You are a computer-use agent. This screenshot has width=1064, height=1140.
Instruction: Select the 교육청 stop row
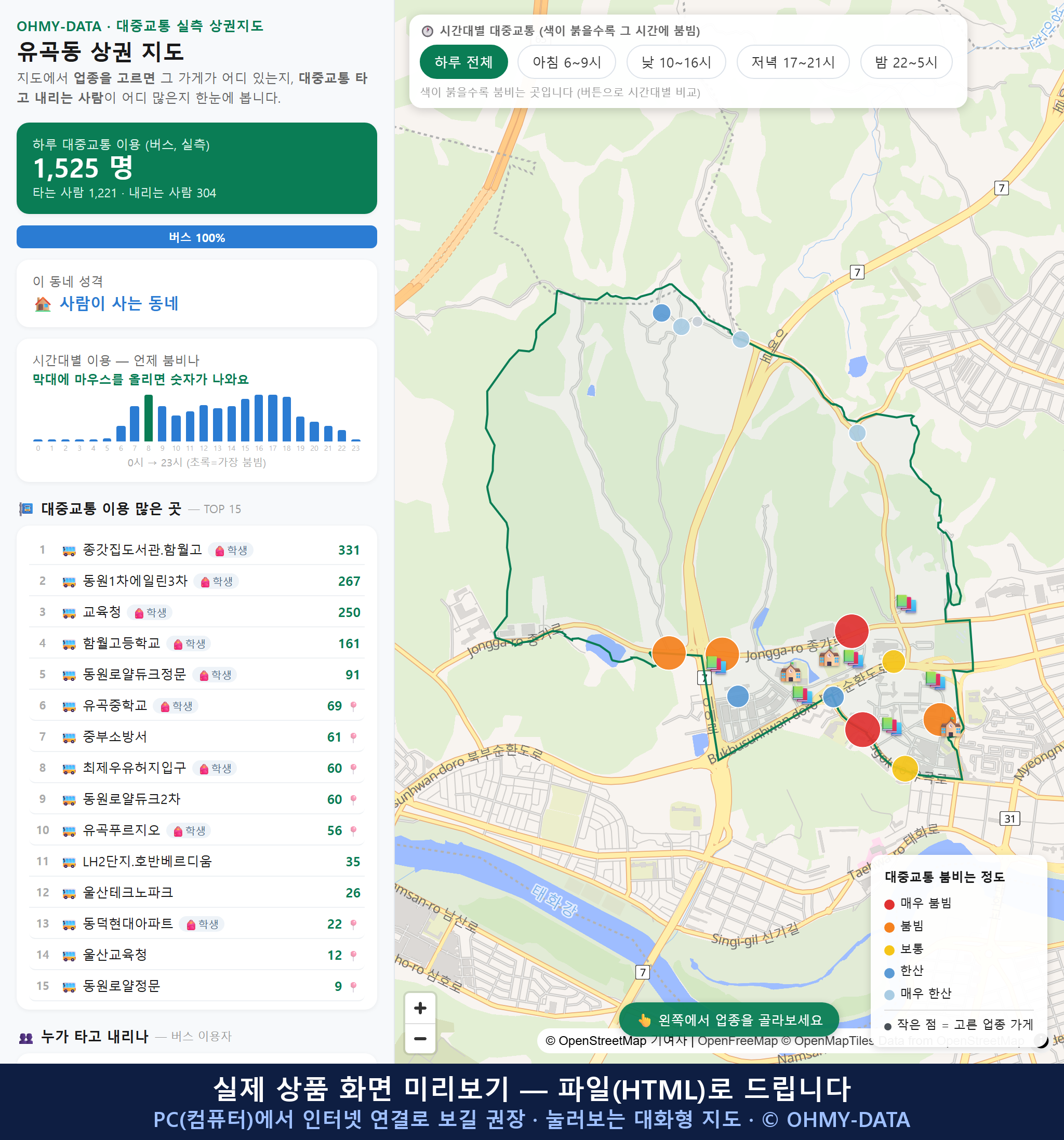[x=197, y=612]
